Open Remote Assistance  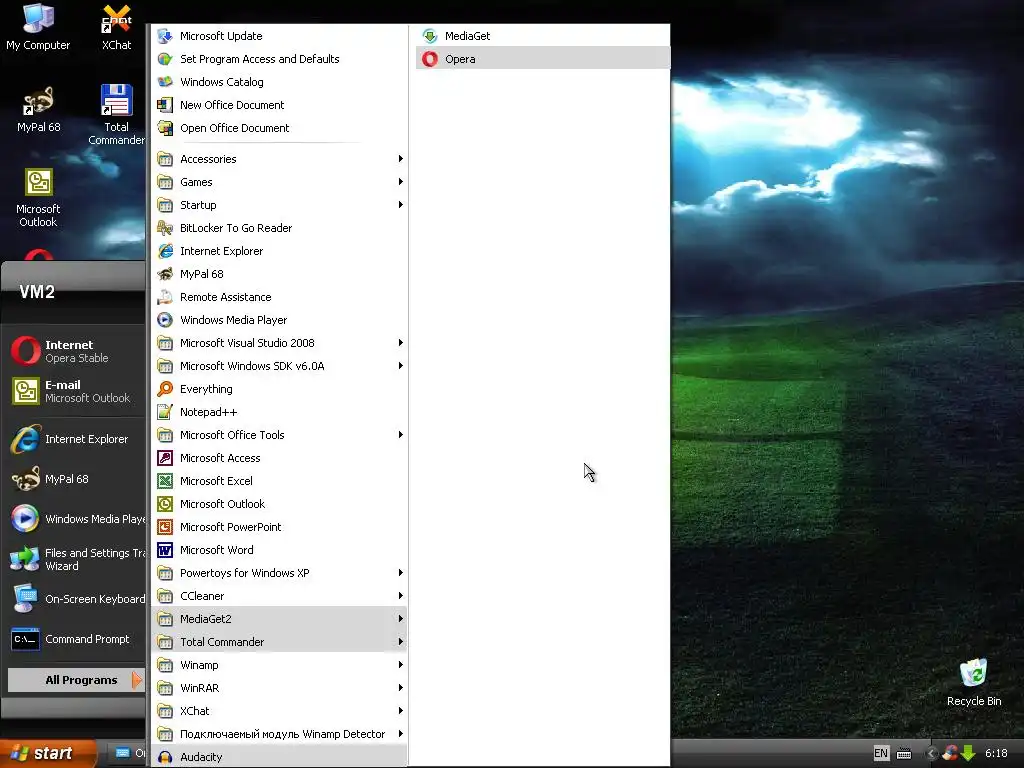coord(279,297)
